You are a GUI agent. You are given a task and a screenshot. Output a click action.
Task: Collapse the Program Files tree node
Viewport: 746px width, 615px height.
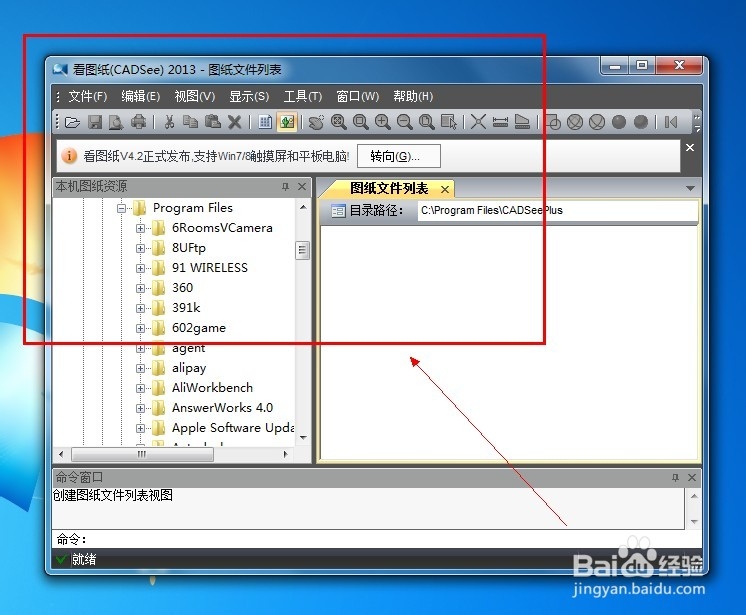tap(121, 208)
